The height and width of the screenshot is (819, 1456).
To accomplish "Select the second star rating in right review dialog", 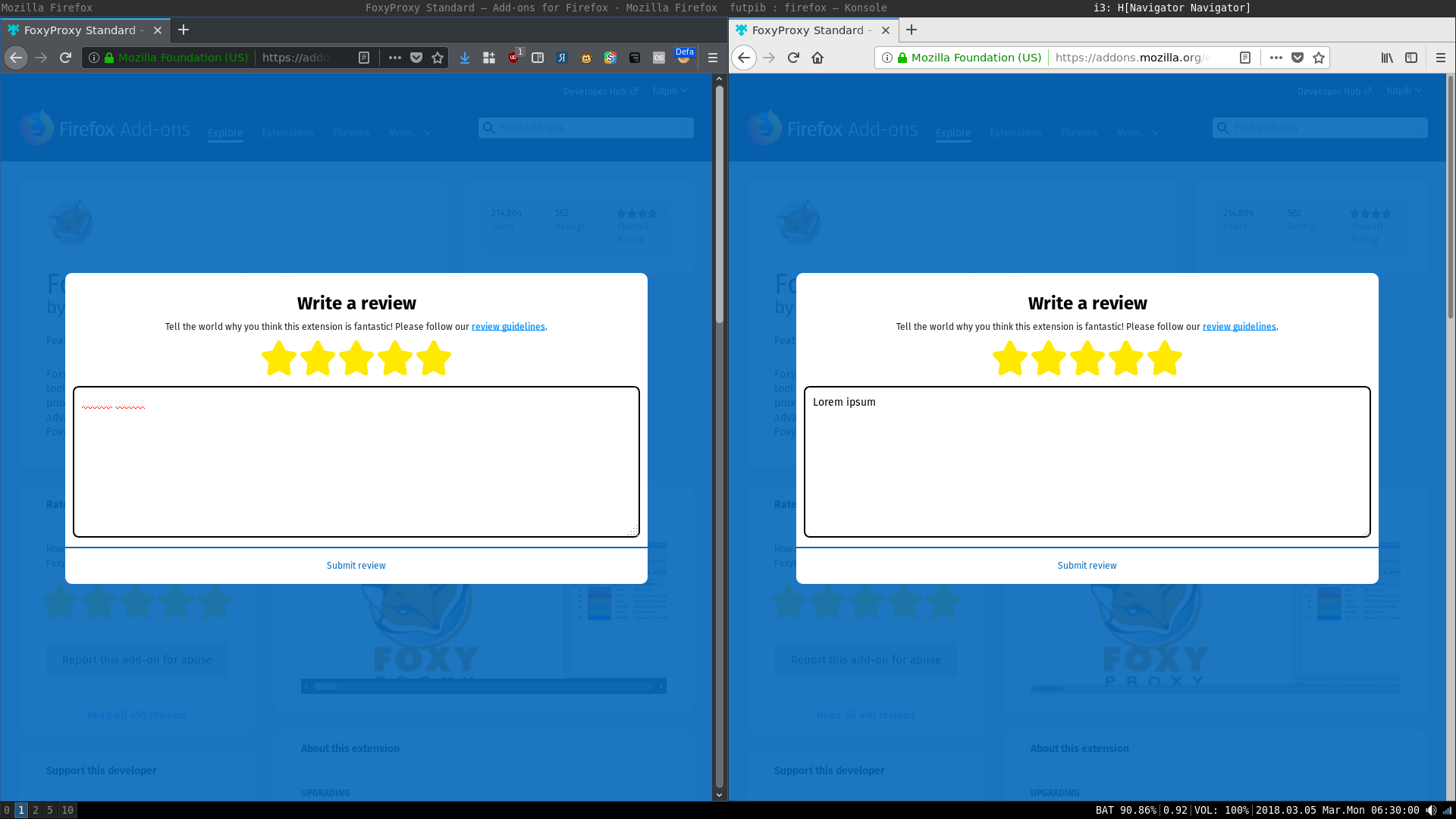I will pos(1049,358).
